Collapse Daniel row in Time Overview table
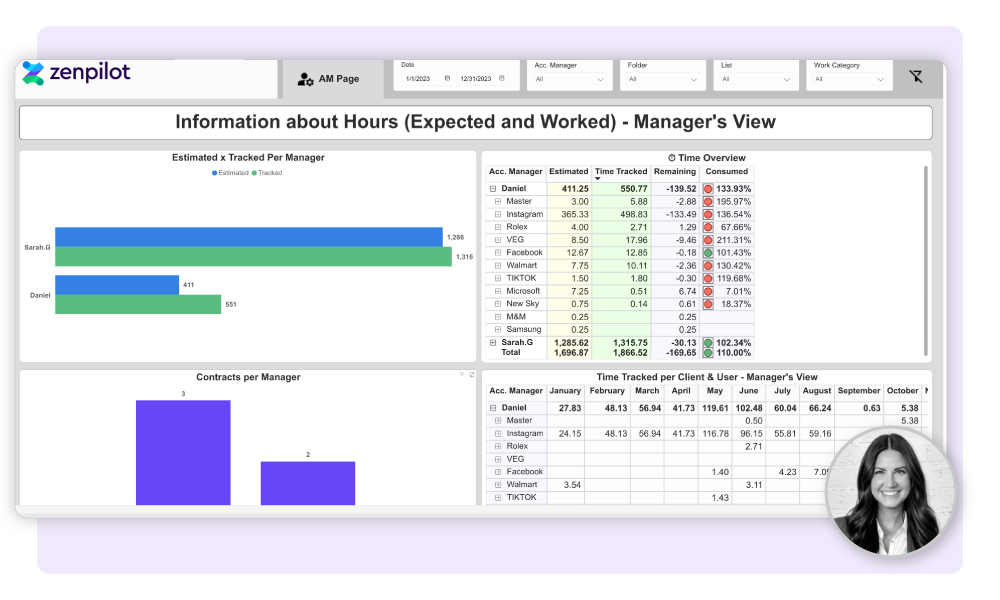1000x600 pixels. 493,189
